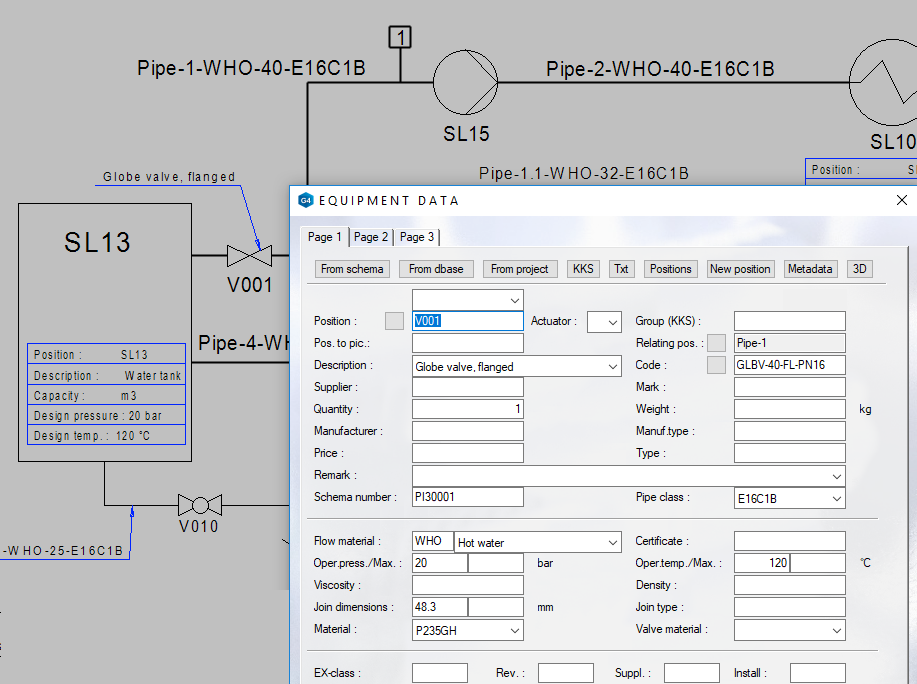This screenshot has width=917, height=684.
Task: Click the numbered 1 flag marker
Action: pyautogui.click(x=400, y=38)
